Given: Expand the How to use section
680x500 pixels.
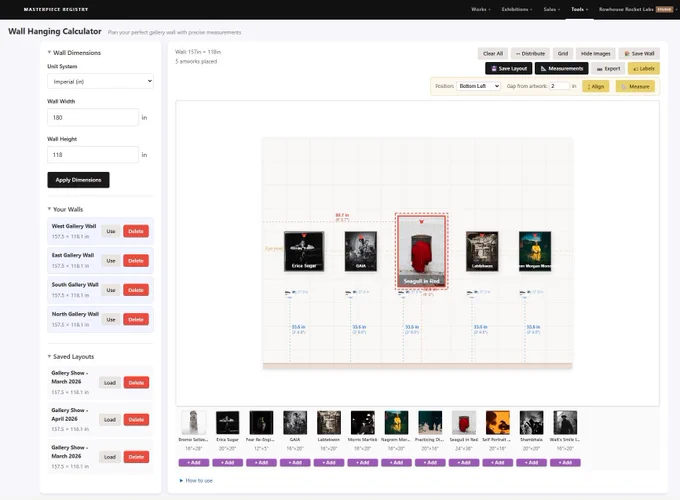Looking at the screenshot, I should coord(196,480).
